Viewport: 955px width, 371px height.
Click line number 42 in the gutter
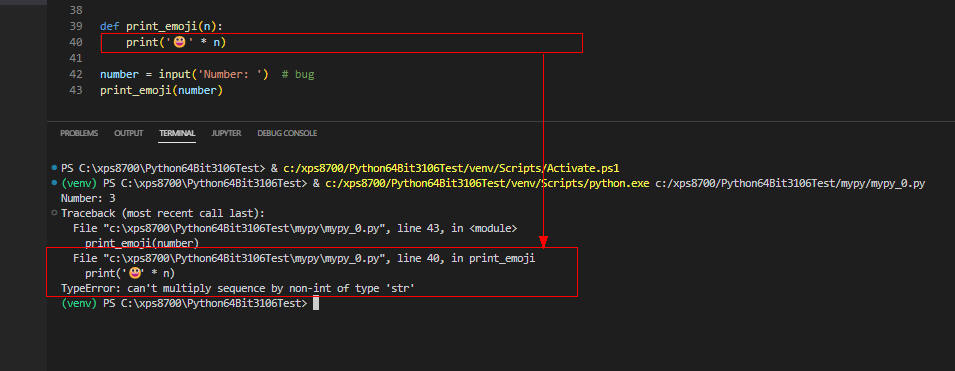point(76,74)
